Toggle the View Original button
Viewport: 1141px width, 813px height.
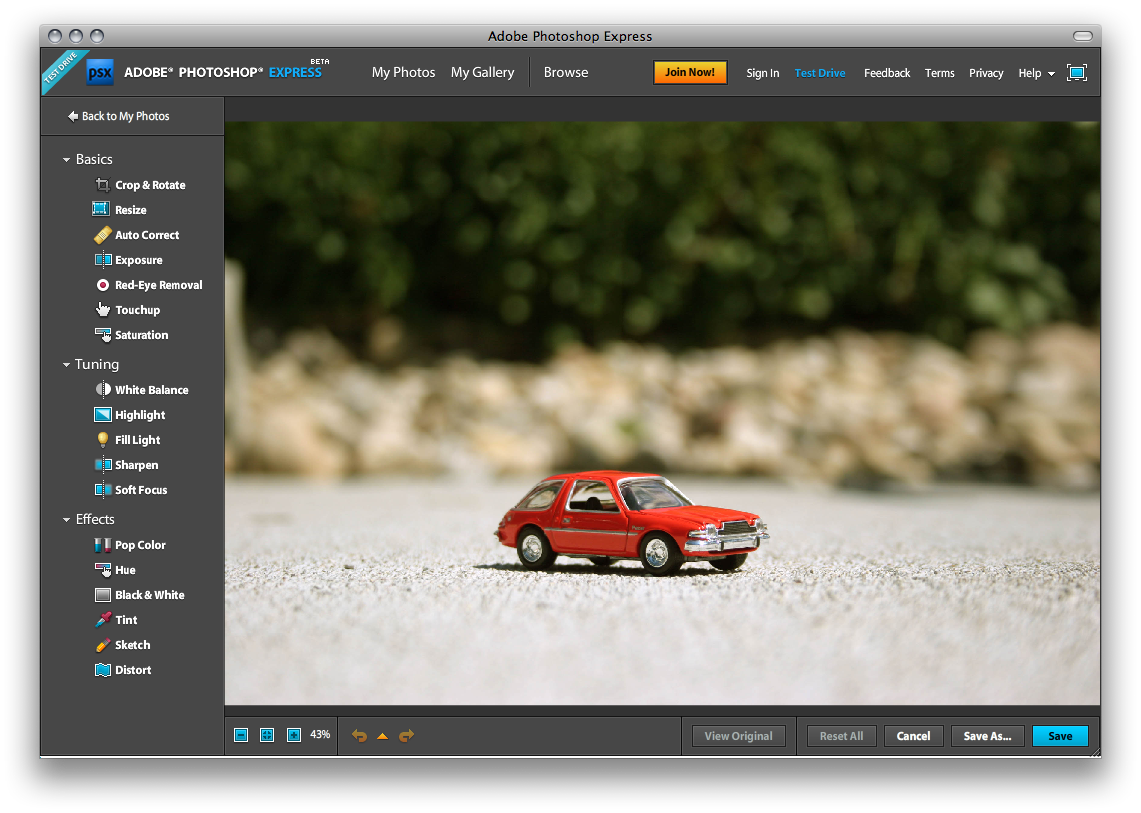[738, 736]
